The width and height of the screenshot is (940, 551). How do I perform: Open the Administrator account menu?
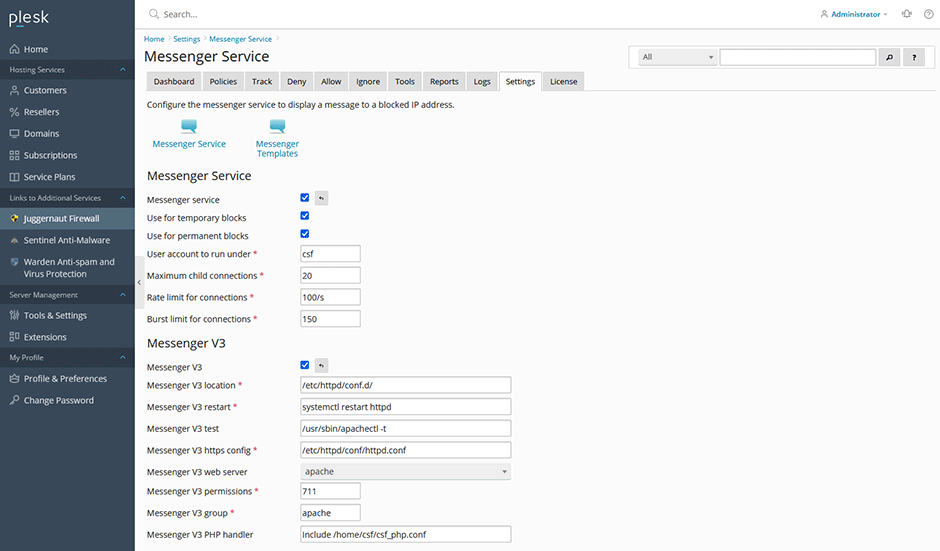coord(854,14)
